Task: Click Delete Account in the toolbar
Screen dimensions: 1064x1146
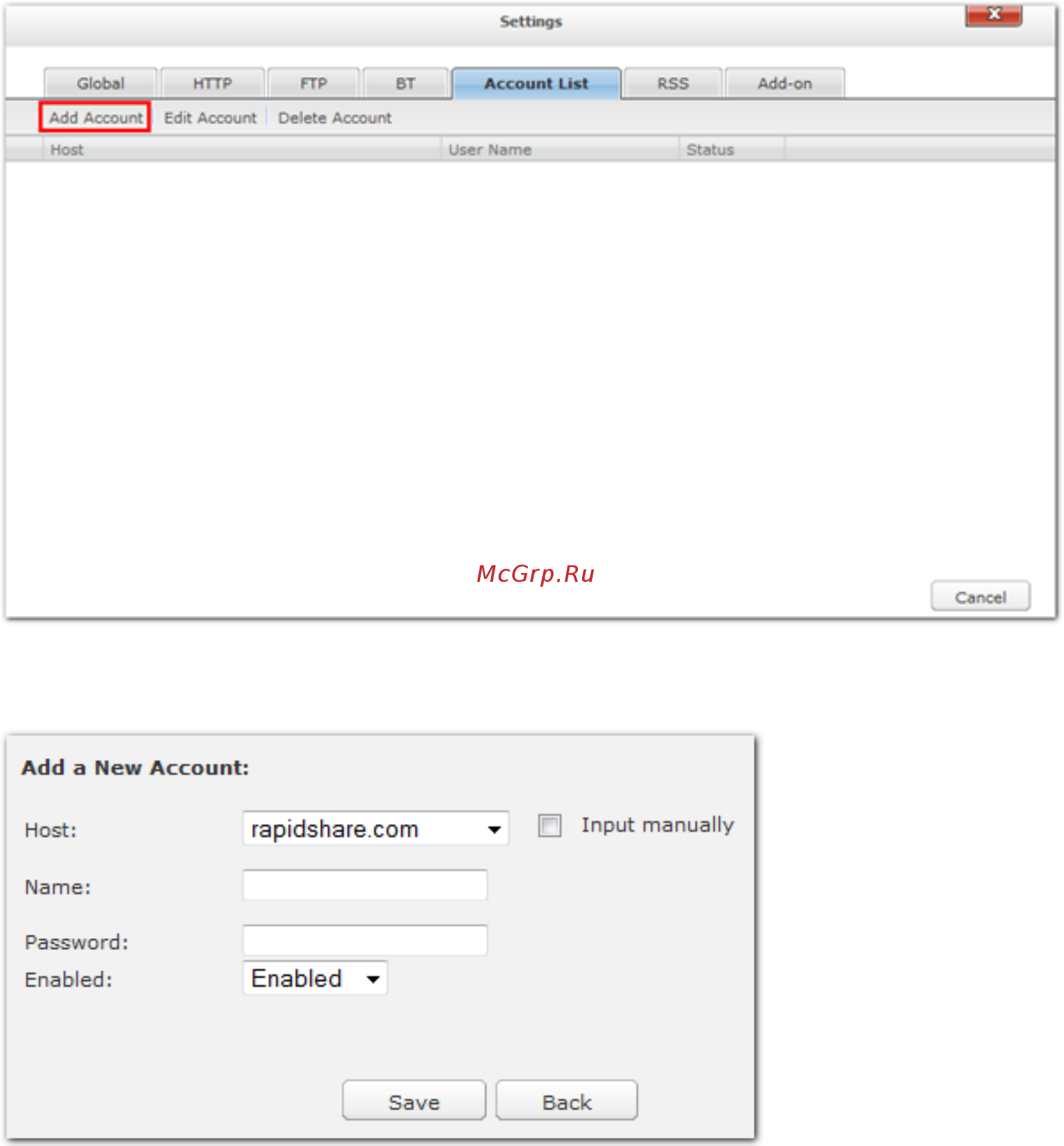Action: [x=335, y=118]
